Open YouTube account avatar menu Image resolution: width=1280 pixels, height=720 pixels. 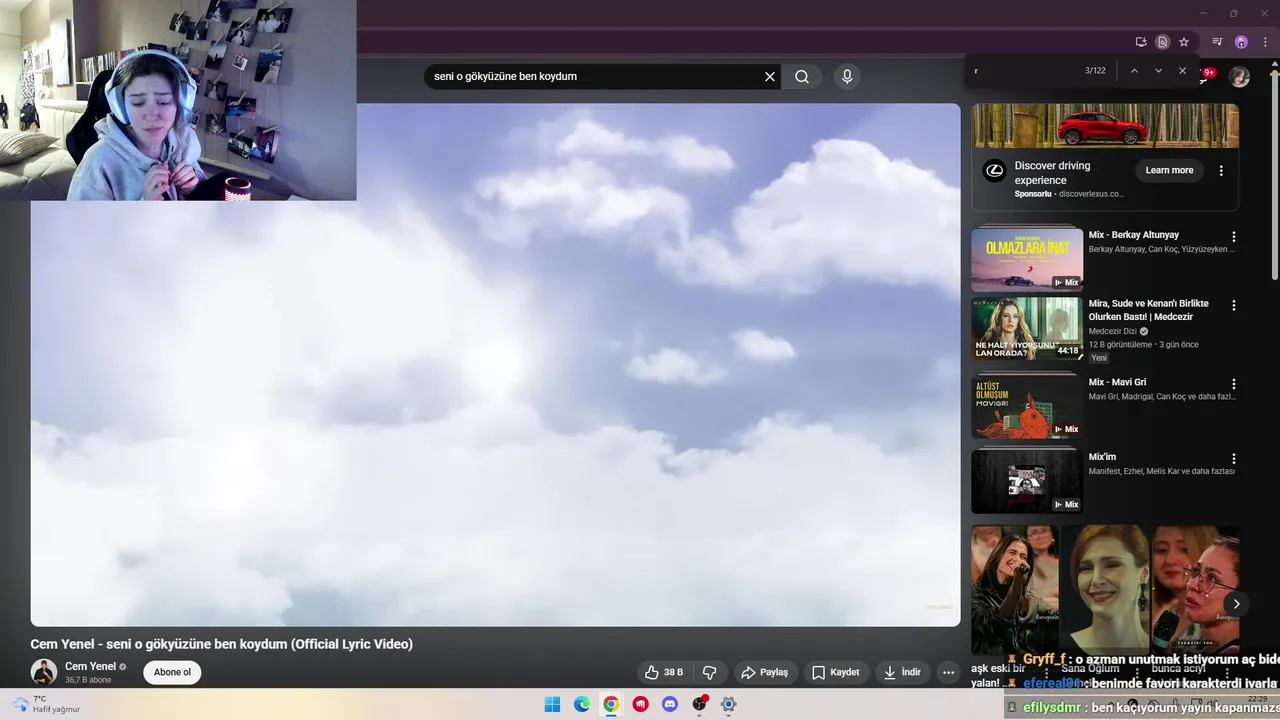pyautogui.click(x=1239, y=77)
